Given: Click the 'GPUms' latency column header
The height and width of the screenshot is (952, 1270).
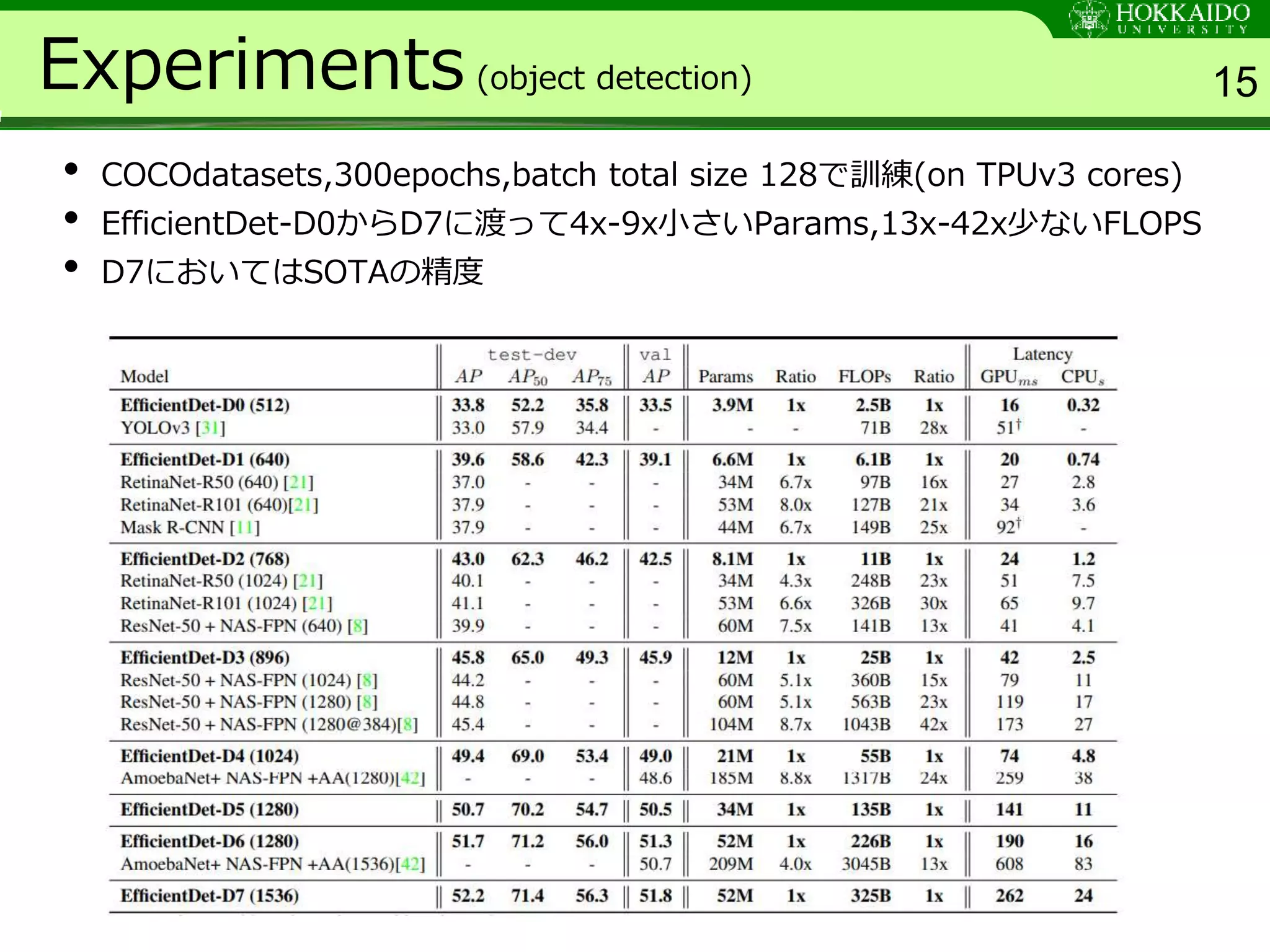Looking at the screenshot, I should coord(1009,377).
